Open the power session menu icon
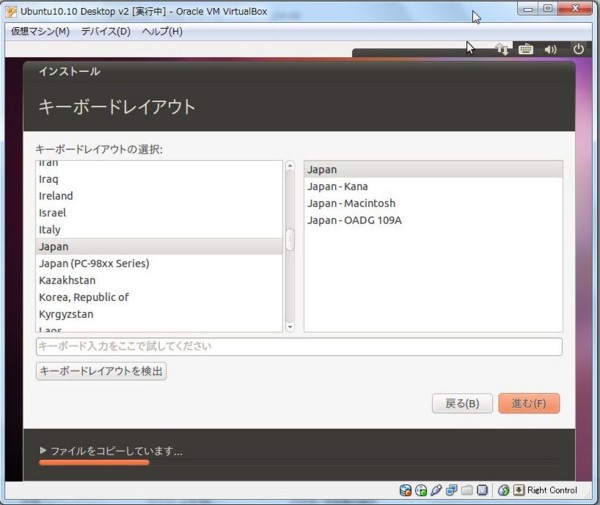Screen dimensions: 600x505 (578, 49)
